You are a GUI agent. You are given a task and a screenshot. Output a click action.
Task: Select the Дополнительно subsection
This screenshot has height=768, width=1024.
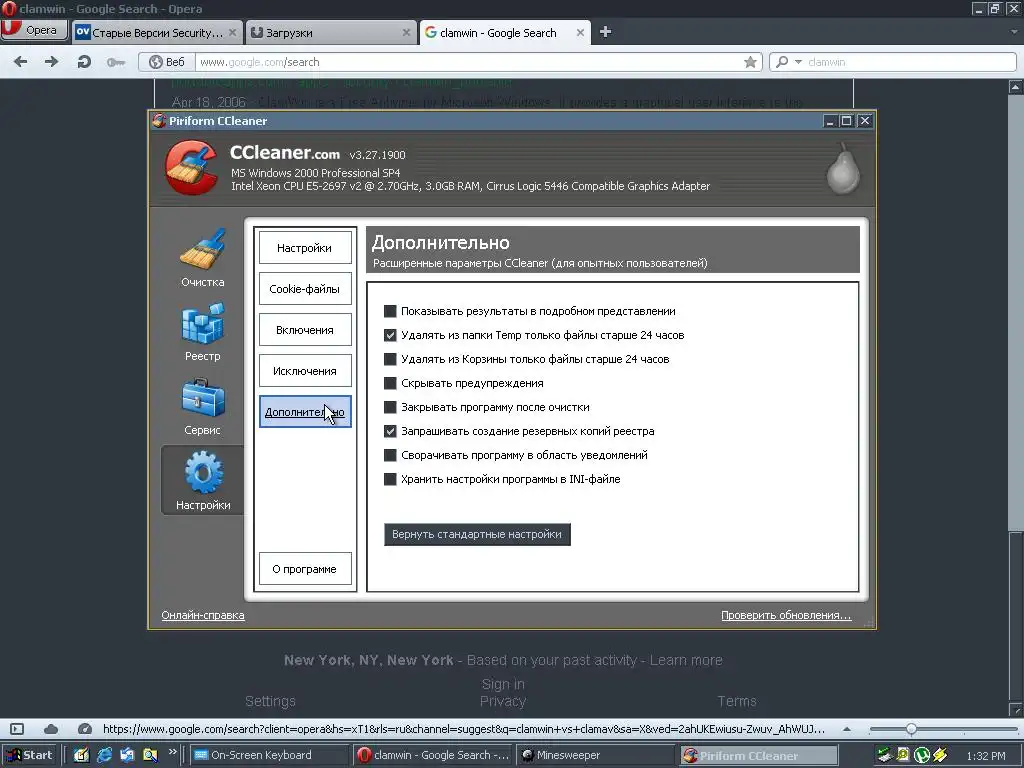point(305,412)
